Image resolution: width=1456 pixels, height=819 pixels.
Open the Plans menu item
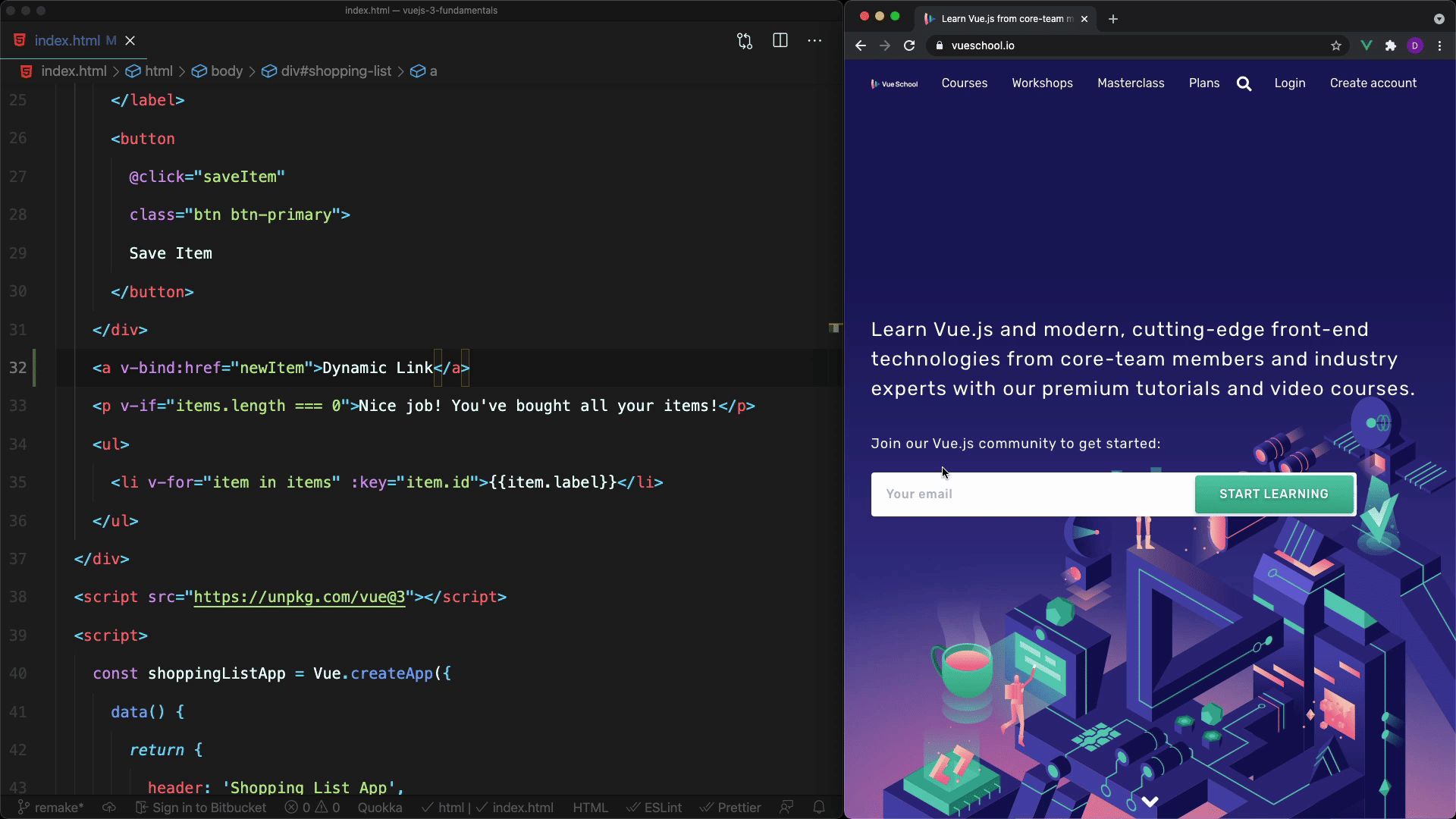click(1204, 83)
